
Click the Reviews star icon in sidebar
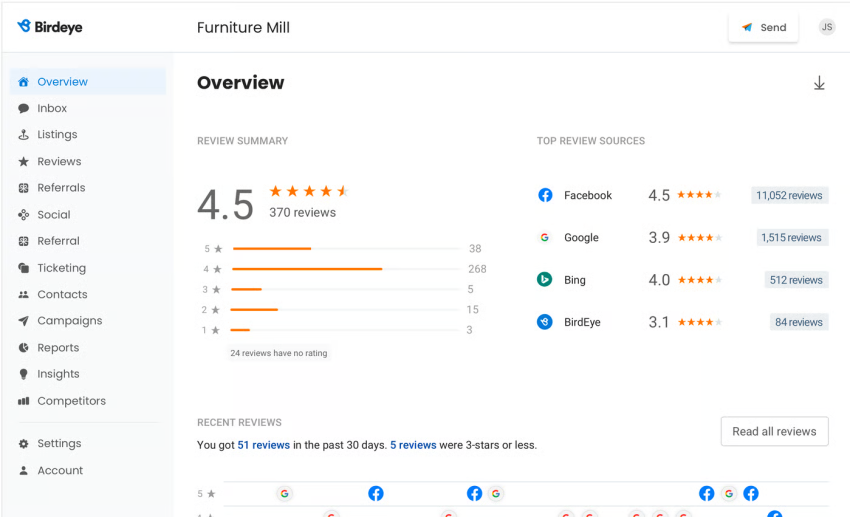tap(23, 161)
